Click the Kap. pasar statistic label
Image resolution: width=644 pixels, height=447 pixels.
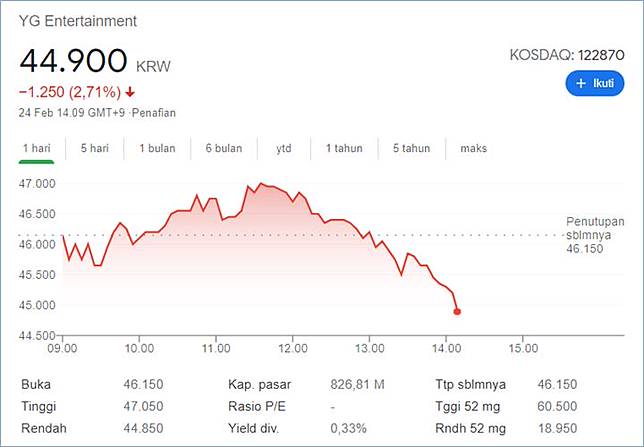point(255,383)
